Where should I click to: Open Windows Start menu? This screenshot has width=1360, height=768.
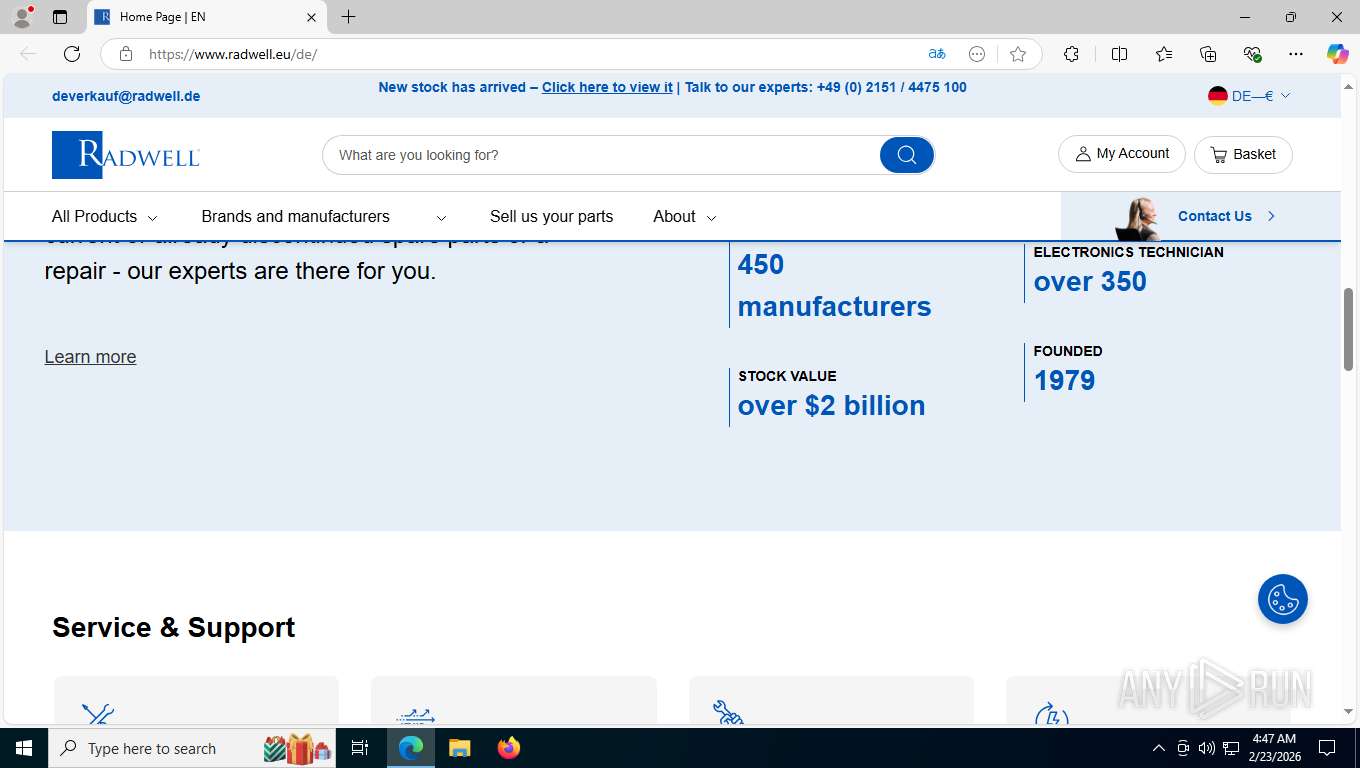tap(23, 748)
